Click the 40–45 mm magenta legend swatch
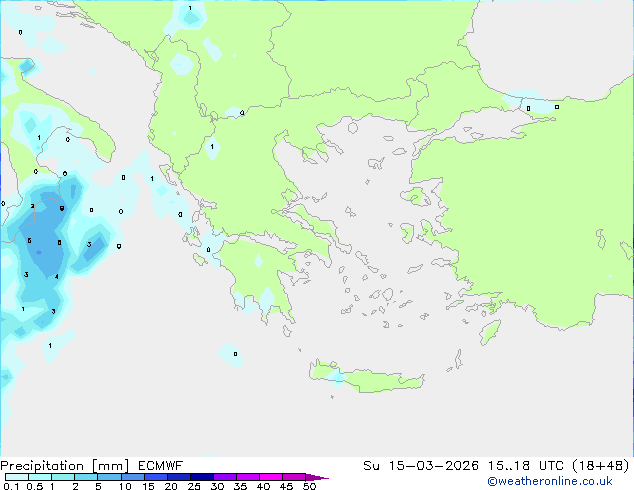 pyautogui.click(x=271, y=477)
